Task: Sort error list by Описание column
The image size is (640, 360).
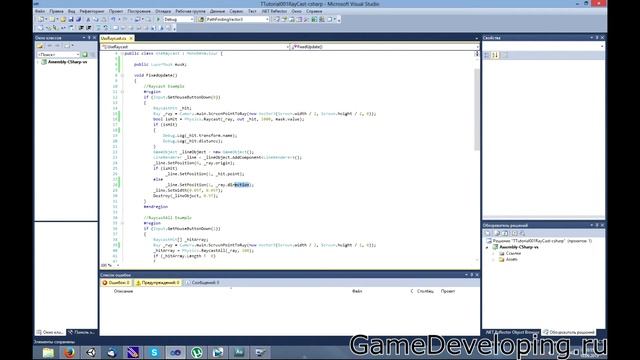Action: coord(123,291)
